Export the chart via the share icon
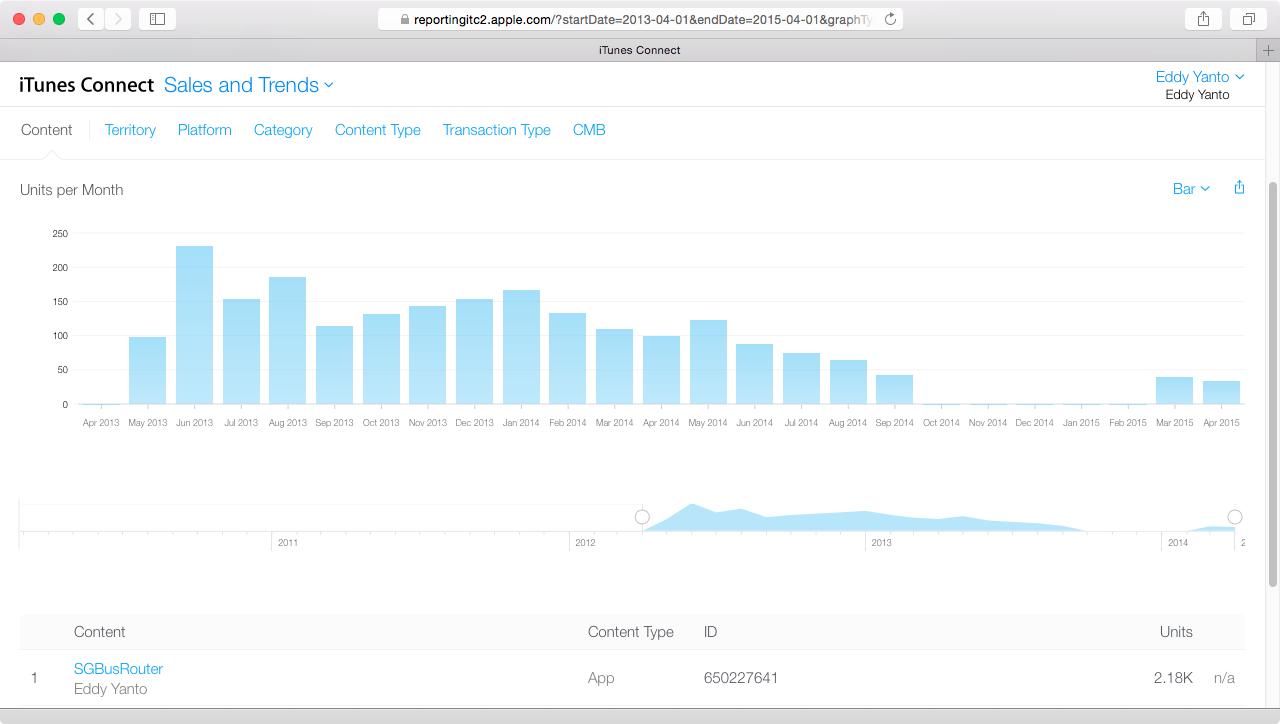1280x724 pixels. [1239, 188]
